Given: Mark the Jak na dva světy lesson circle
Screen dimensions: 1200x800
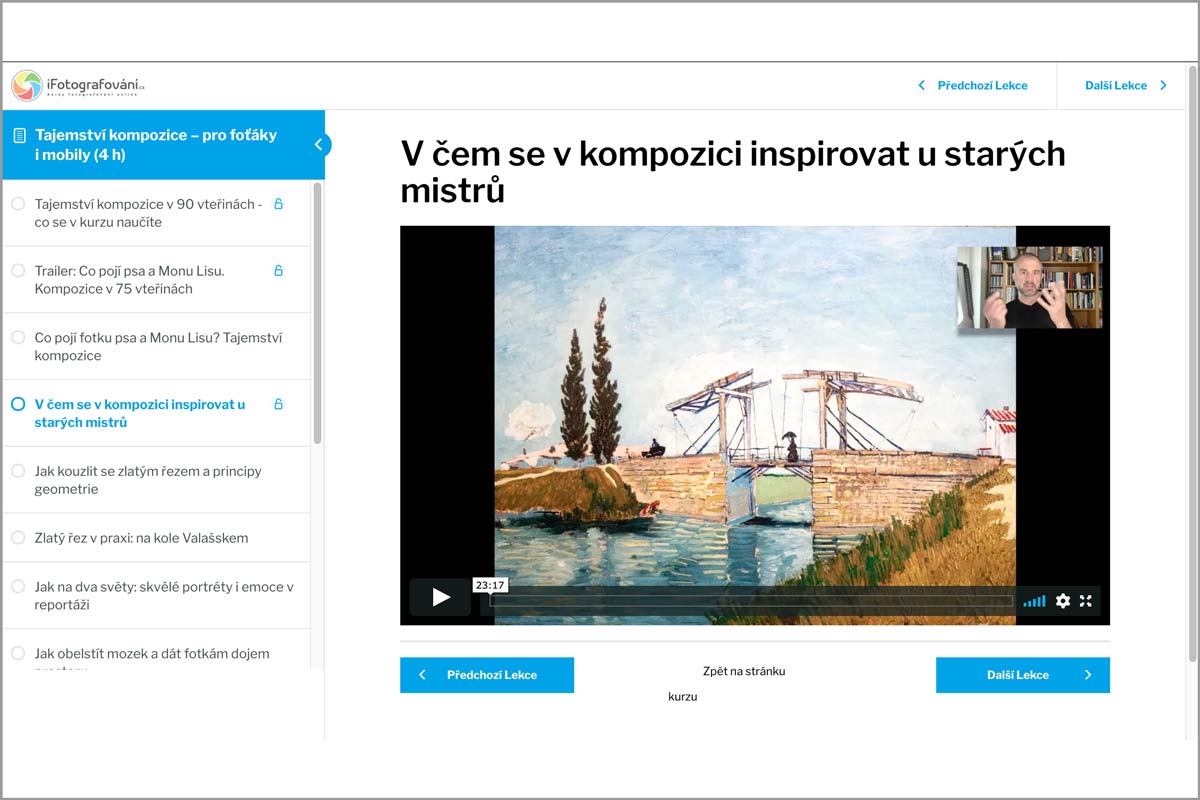Looking at the screenshot, I should tap(18, 587).
